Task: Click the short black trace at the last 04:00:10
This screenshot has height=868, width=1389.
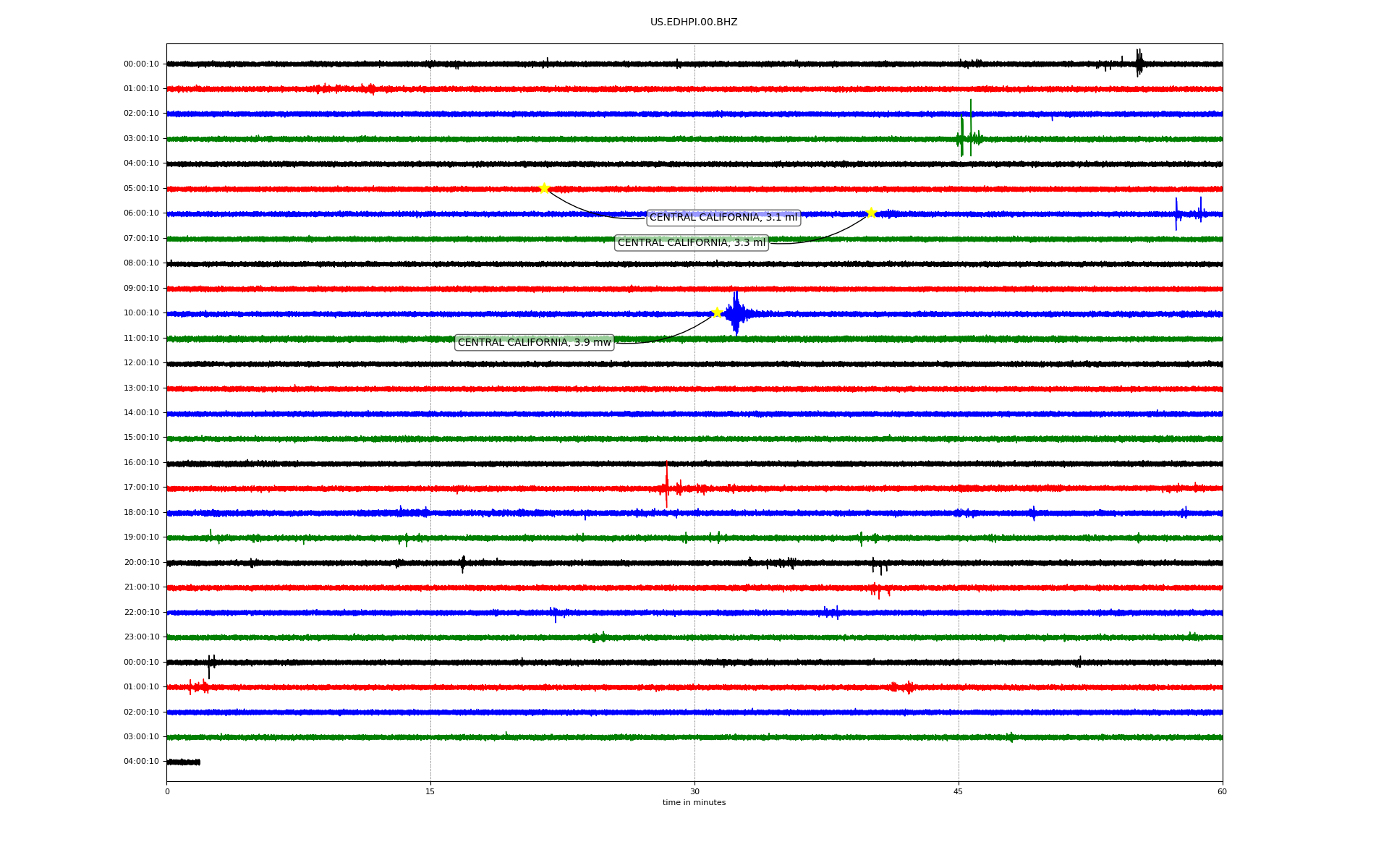Action: pos(183,762)
